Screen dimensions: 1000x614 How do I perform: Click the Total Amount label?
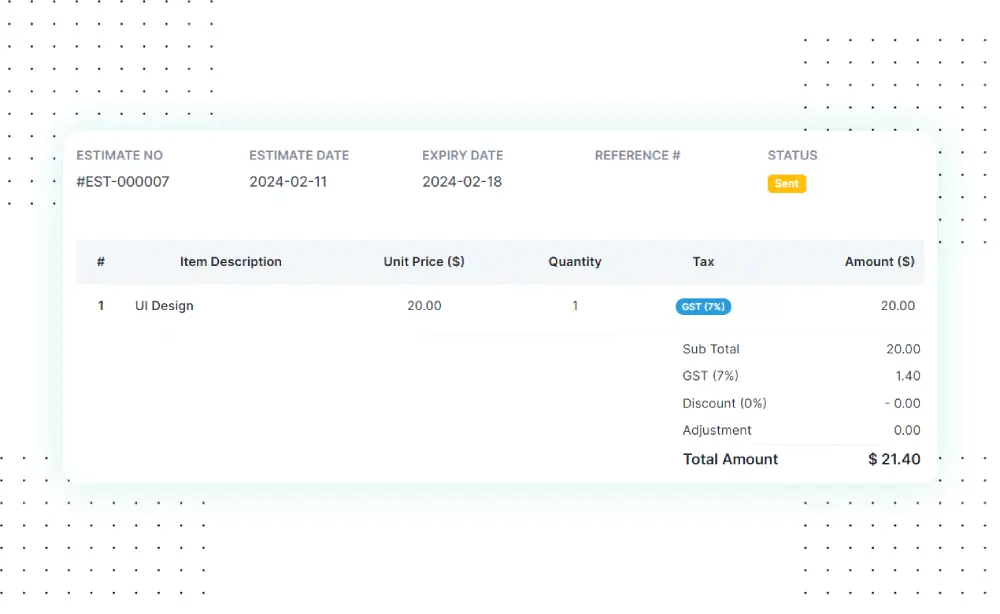coord(730,459)
